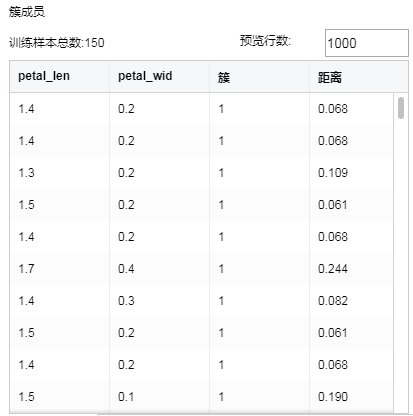The width and height of the screenshot is (413, 416).
Task: Click the first row's distance value 0.068
Action: 333,109
